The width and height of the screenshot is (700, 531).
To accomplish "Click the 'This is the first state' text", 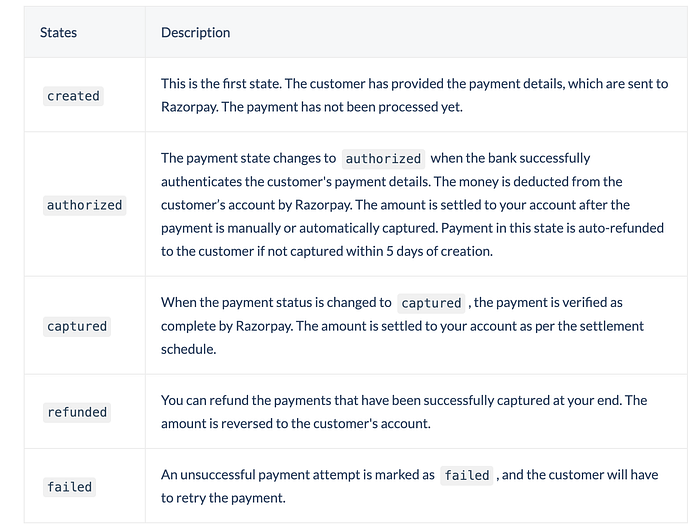I will (221, 84).
